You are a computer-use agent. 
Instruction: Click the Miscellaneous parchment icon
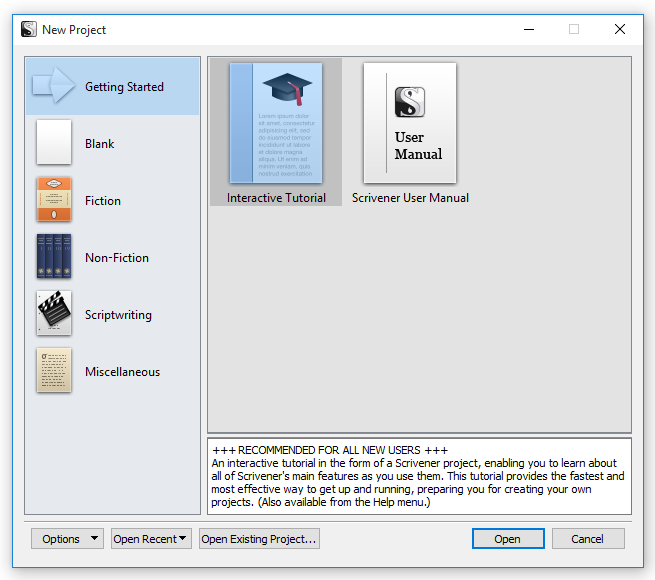coord(54,370)
